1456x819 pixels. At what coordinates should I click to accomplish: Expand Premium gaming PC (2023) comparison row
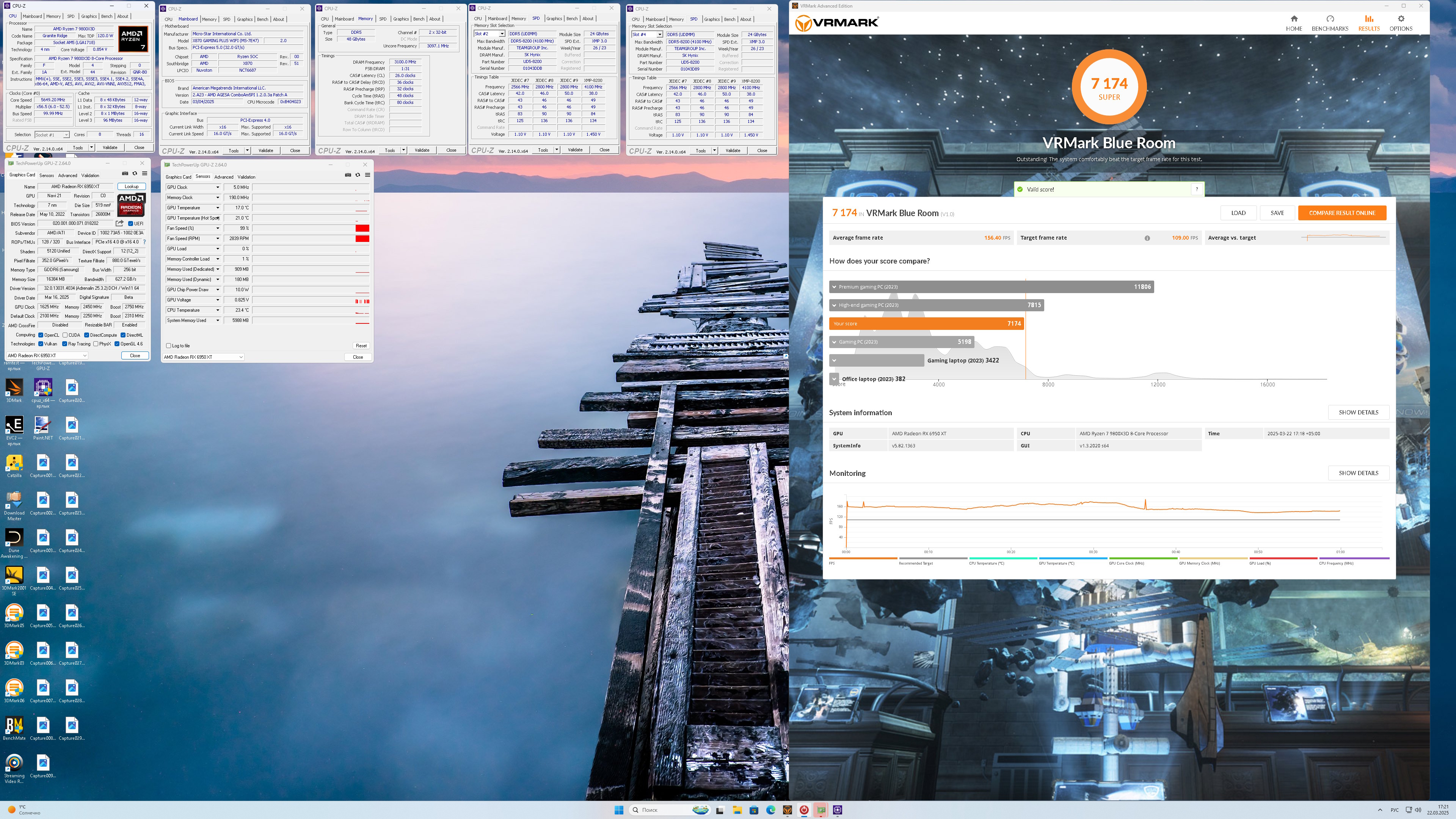[834, 287]
